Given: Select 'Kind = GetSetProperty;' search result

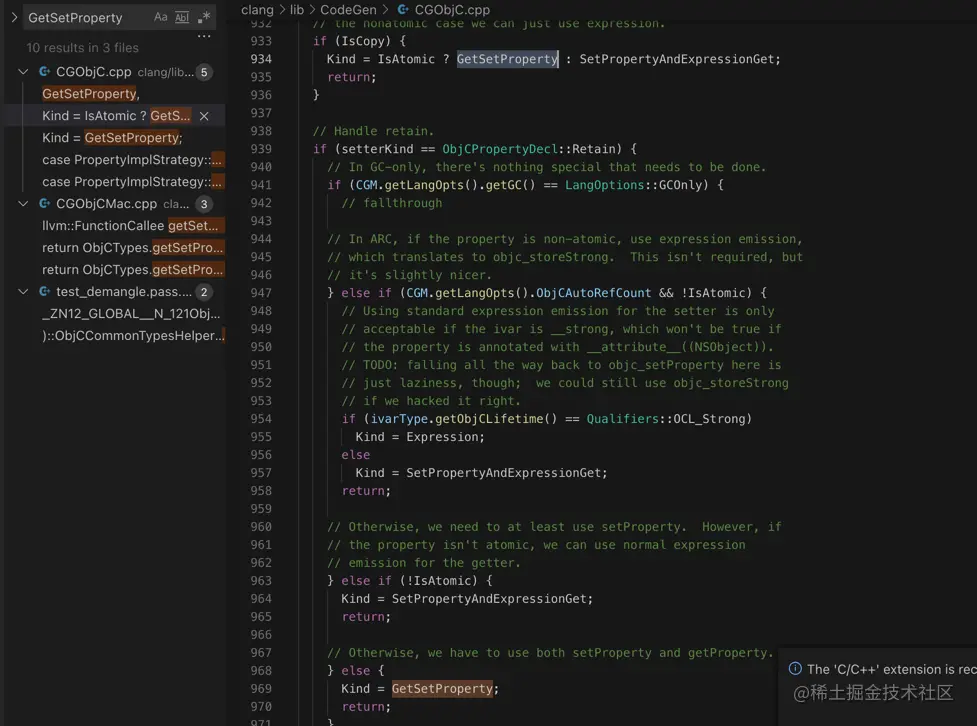Looking at the screenshot, I should click(x=115, y=138).
